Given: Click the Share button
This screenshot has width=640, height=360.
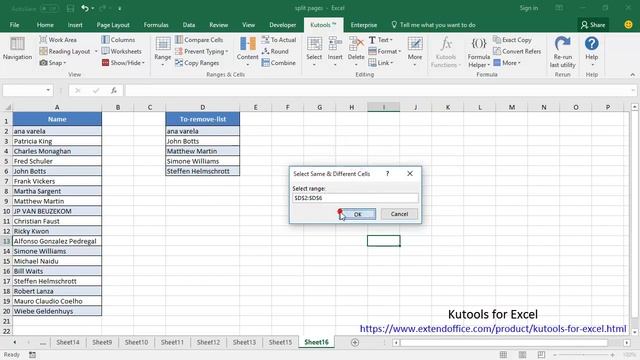Looking at the screenshot, I should (593, 25).
